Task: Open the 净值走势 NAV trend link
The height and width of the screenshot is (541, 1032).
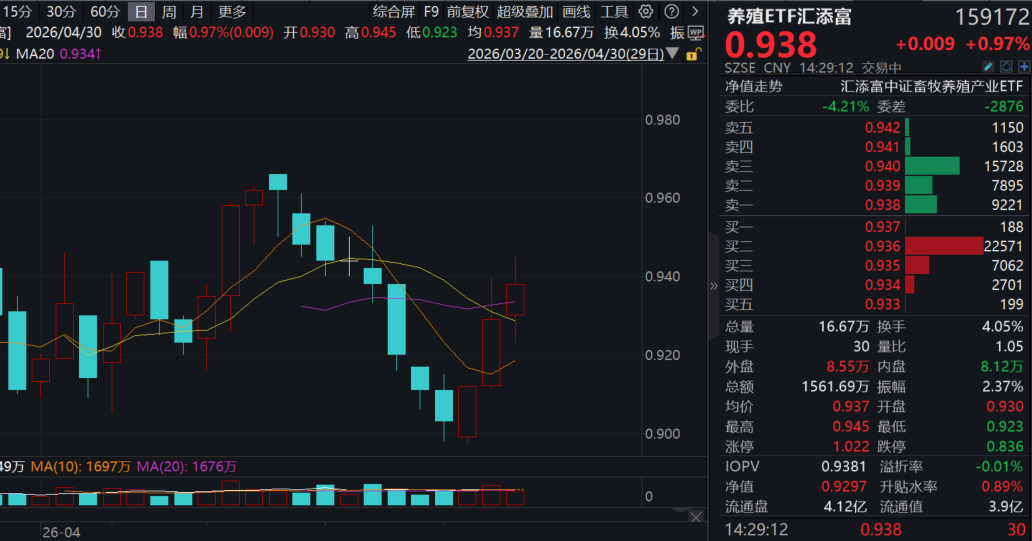Action: pyautogui.click(x=754, y=86)
